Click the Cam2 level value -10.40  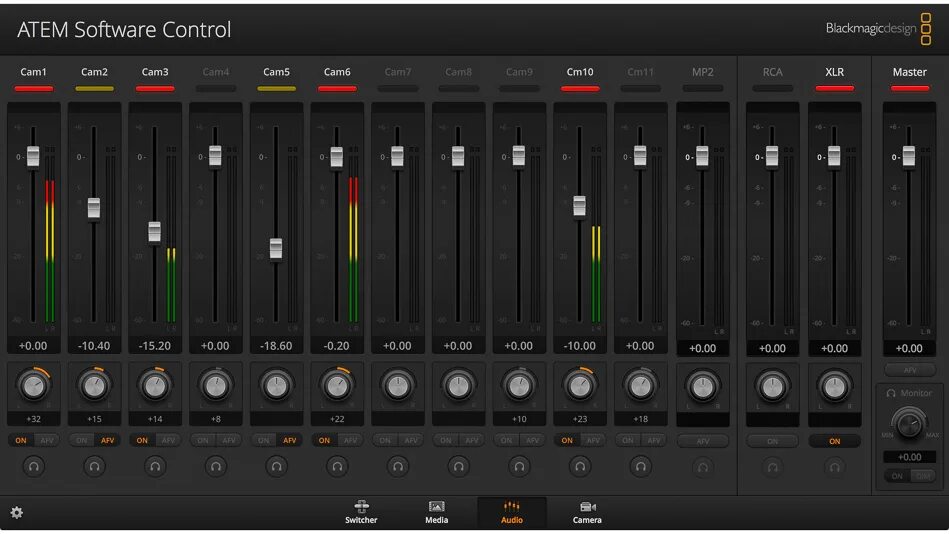[x=94, y=346]
